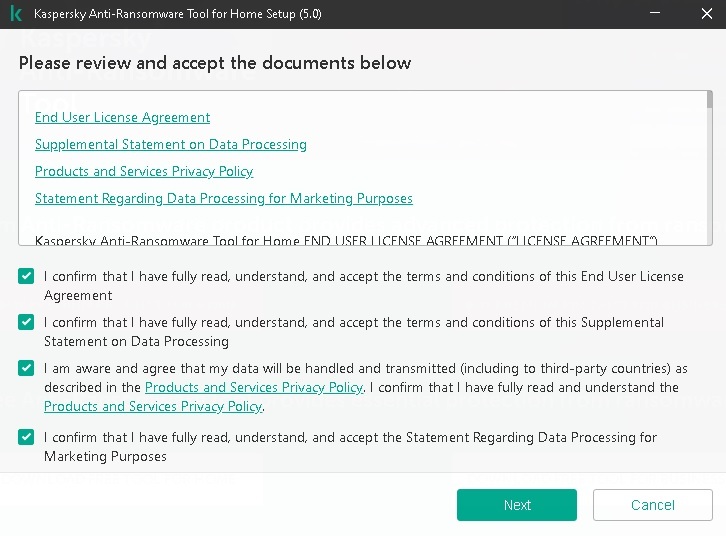Cancel the setup with the Cancel button
This screenshot has width=726, height=536.
tap(653, 505)
